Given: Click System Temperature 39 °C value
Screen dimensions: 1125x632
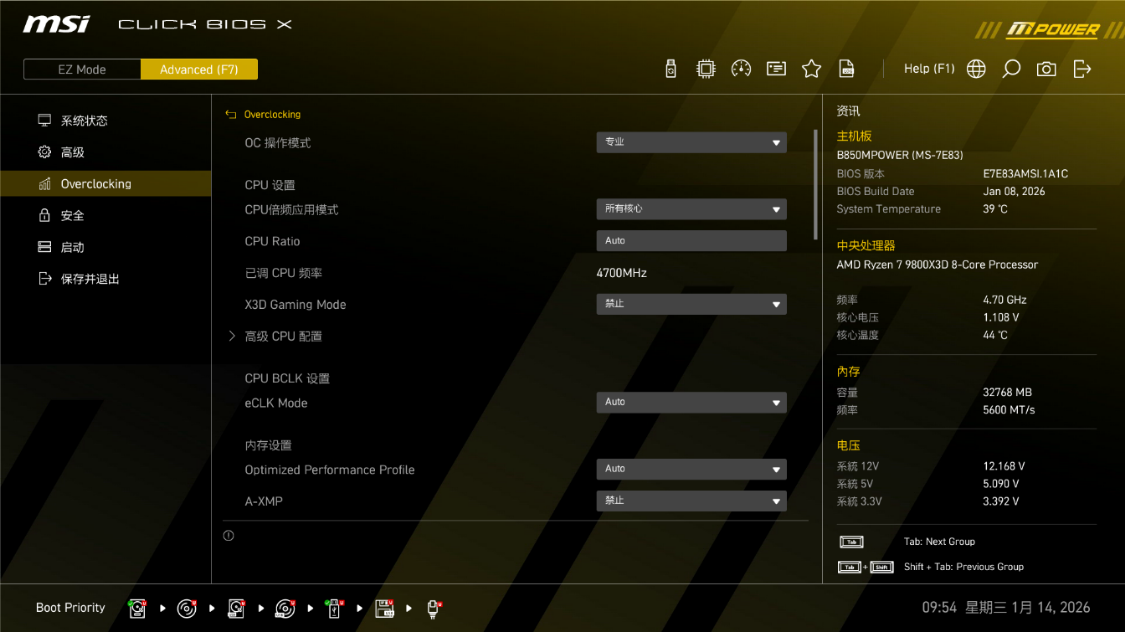Looking at the screenshot, I should point(995,209).
